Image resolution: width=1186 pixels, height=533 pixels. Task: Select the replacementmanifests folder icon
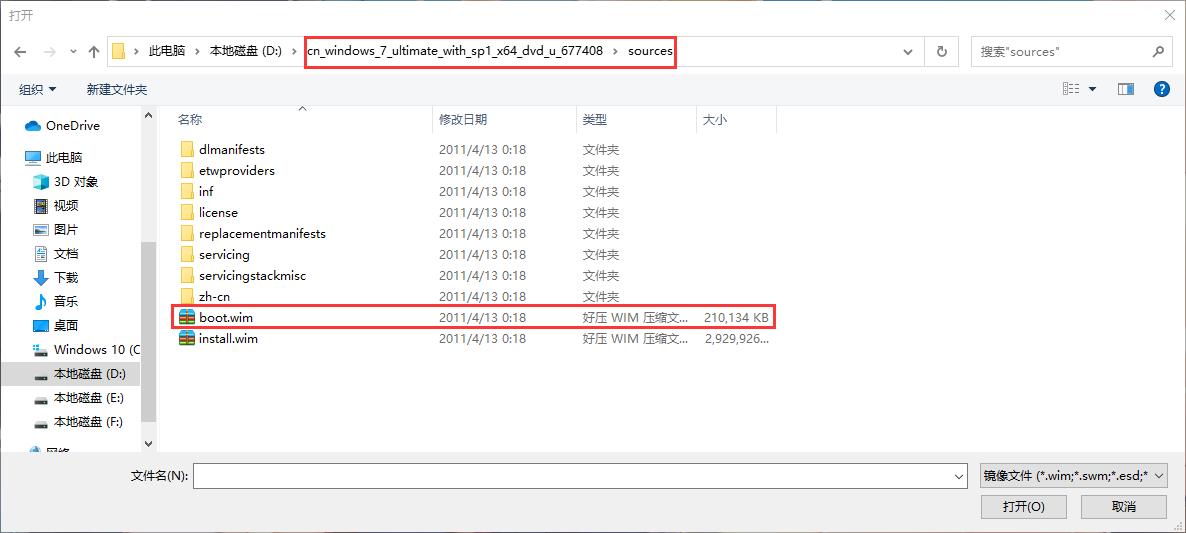tap(187, 234)
